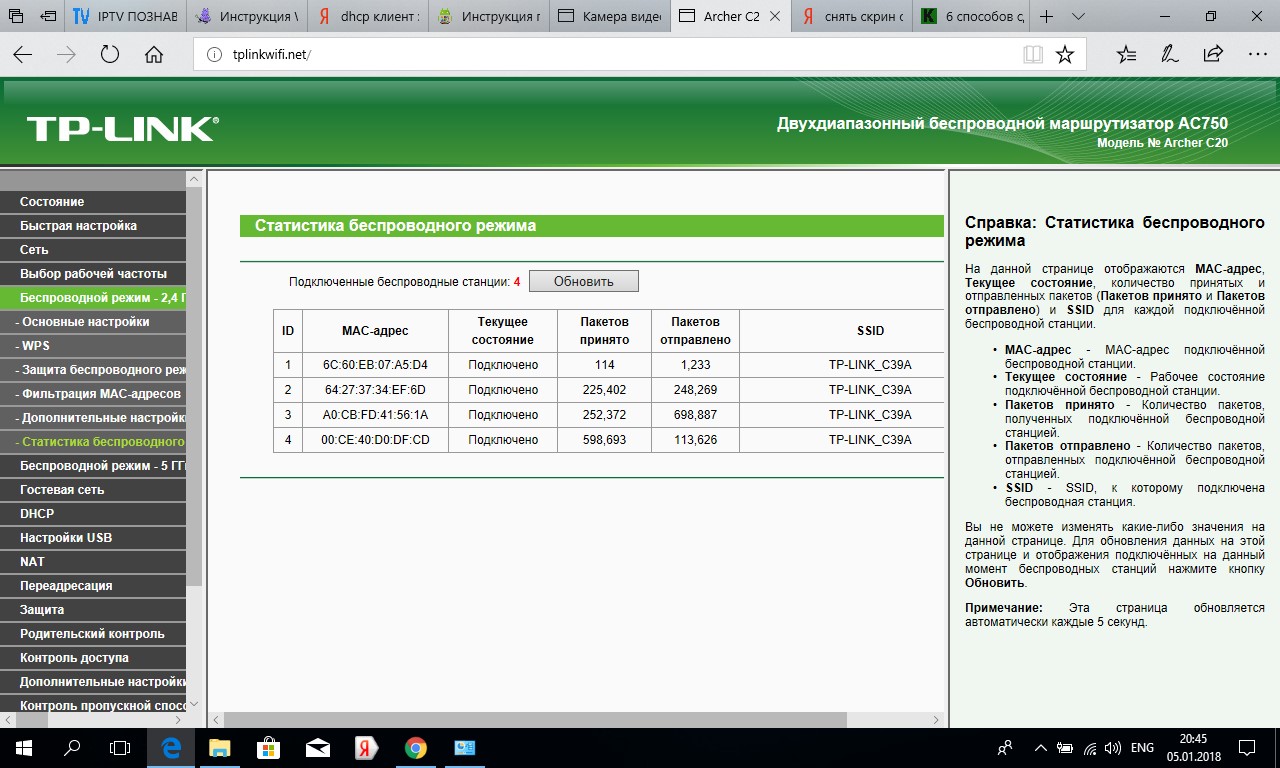Switch to the Archer C2 tab
This screenshot has width=1280, height=768.
point(729,17)
